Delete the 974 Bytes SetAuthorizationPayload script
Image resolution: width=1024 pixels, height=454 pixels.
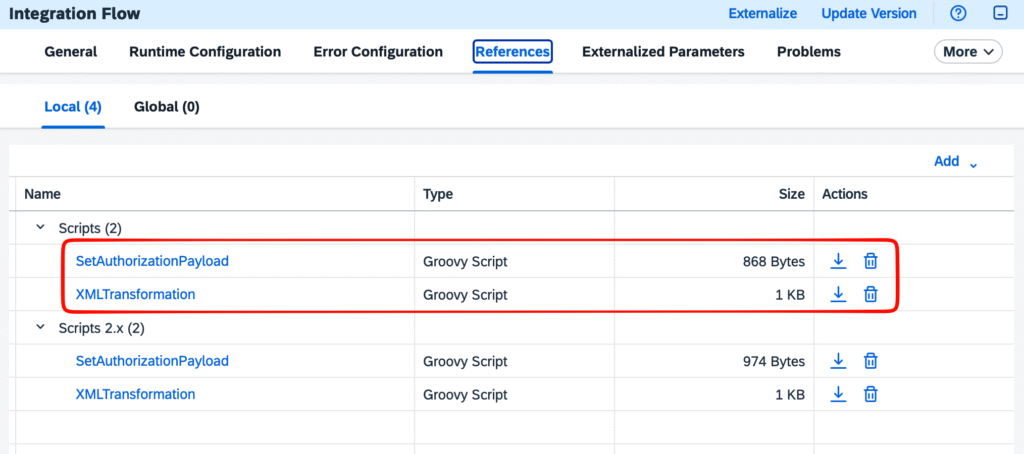(871, 361)
